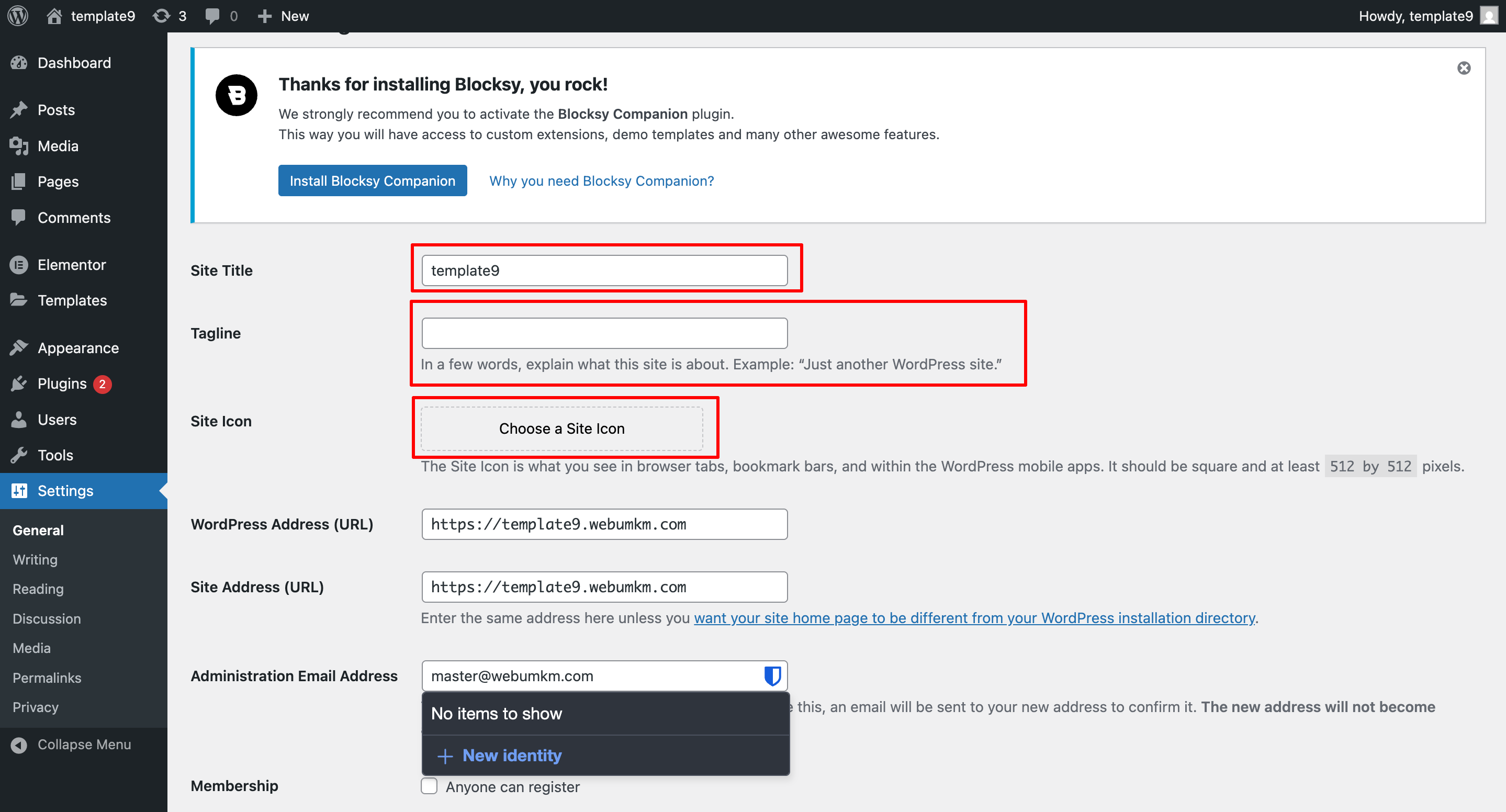Click Install Blocksy Companion button
The height and width of the screenshot is (812, 1506).
[x=373, y=181]
